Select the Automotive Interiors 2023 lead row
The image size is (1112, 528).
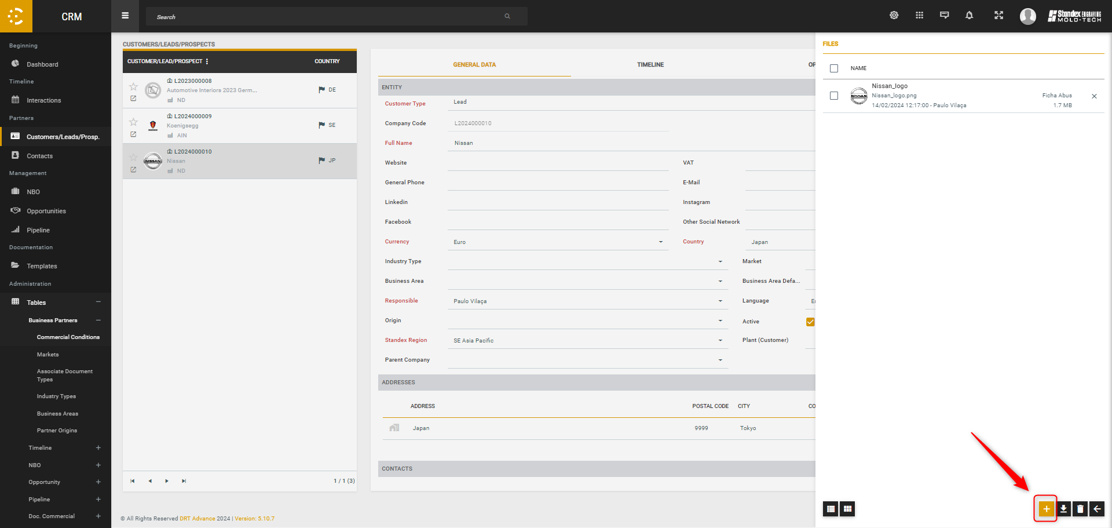click(x=240, y=90)
